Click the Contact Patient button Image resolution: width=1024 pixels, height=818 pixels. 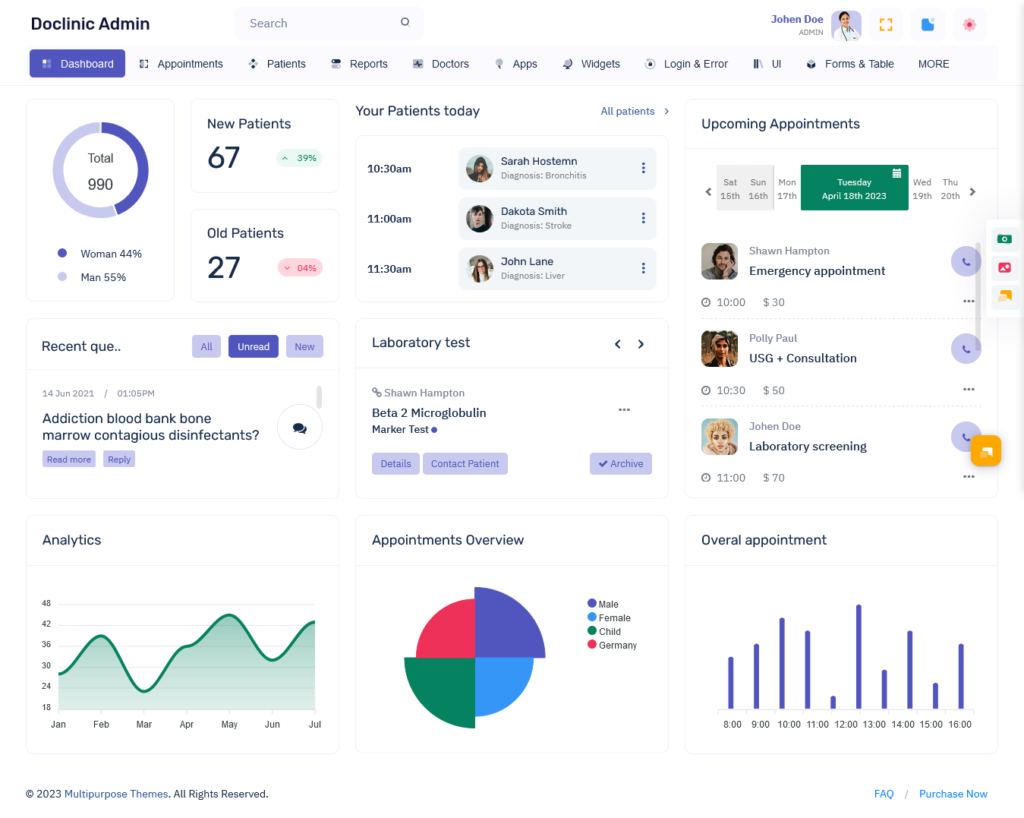[x=465, y=464]
